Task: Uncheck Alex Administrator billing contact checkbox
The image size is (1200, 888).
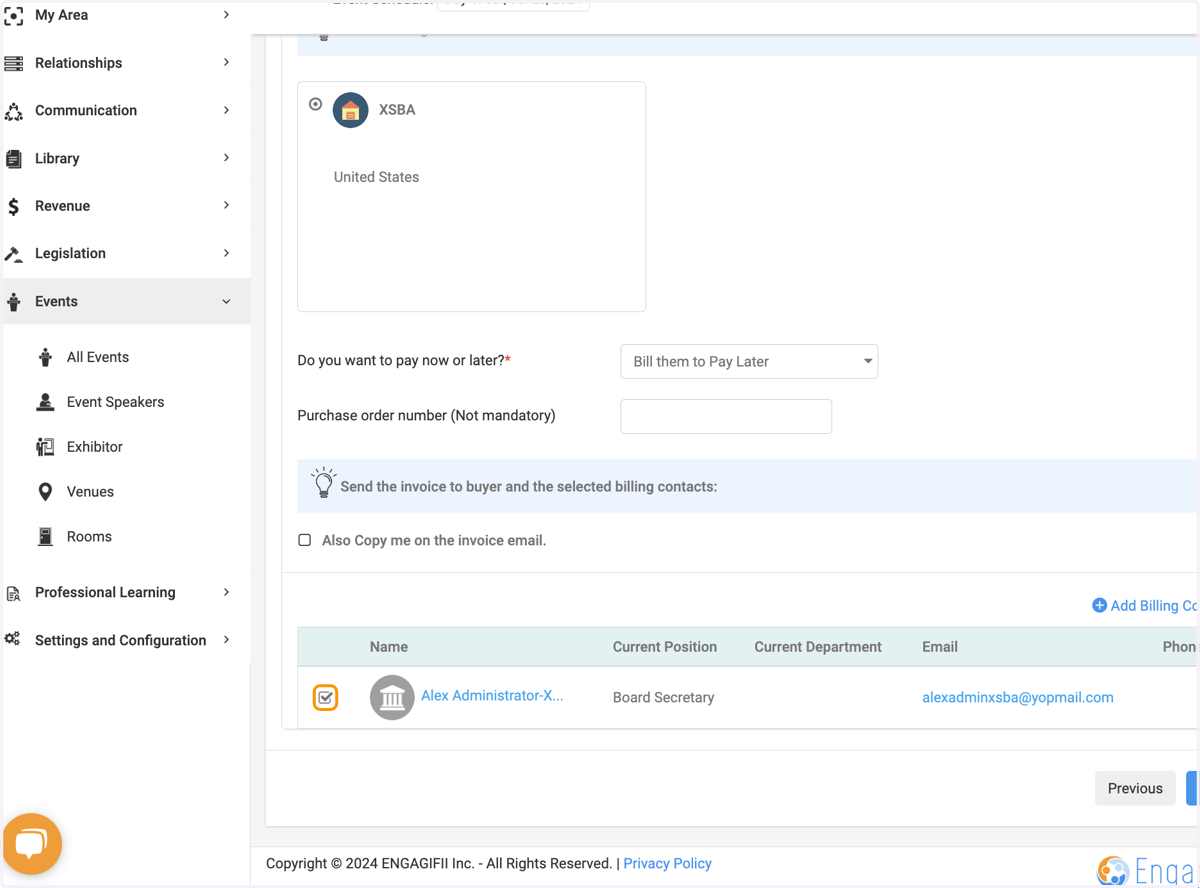Action: pyautogui.click(x=325, y=697)
